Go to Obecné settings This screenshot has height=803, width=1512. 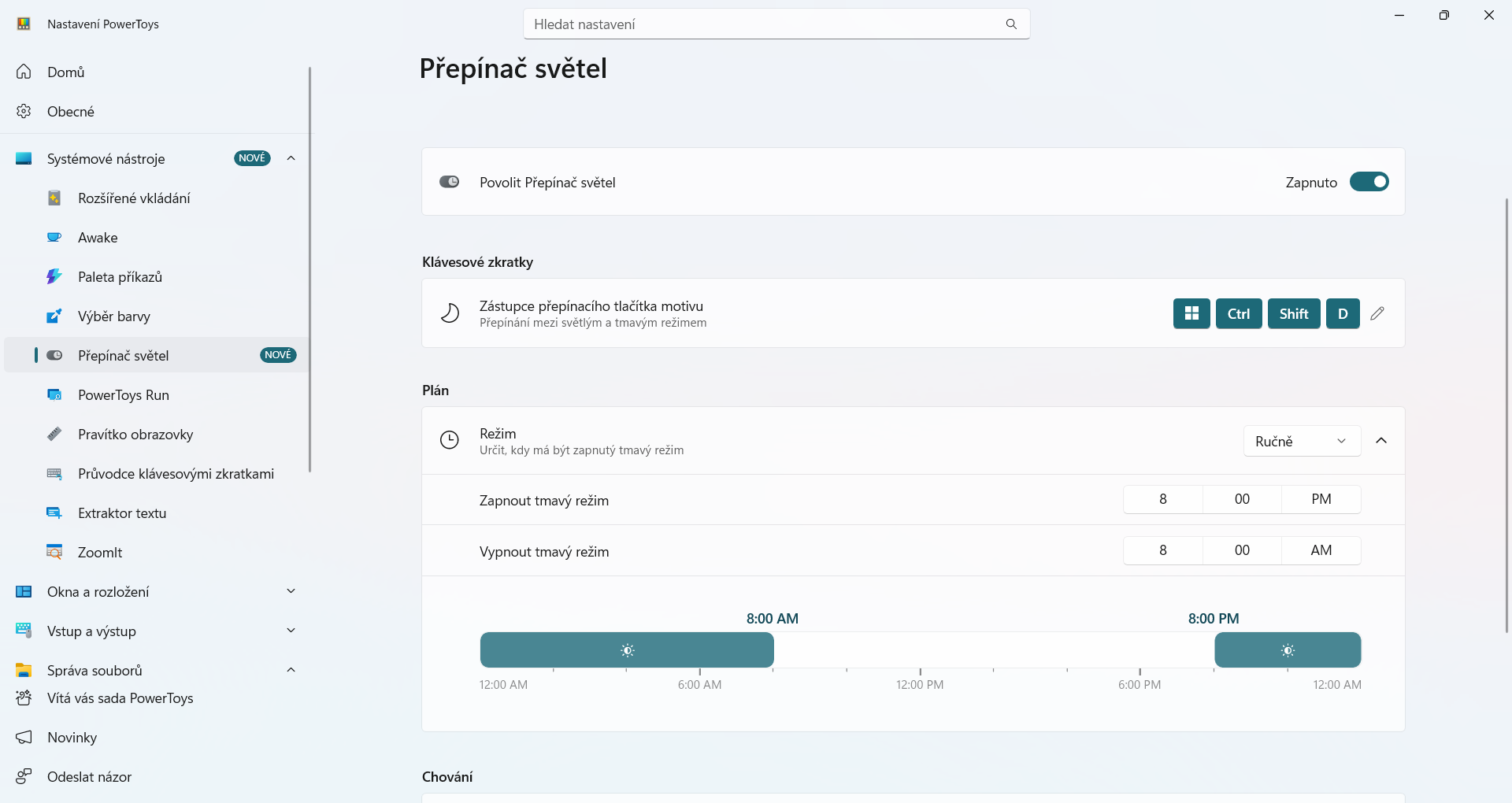(x=71, y=111)
